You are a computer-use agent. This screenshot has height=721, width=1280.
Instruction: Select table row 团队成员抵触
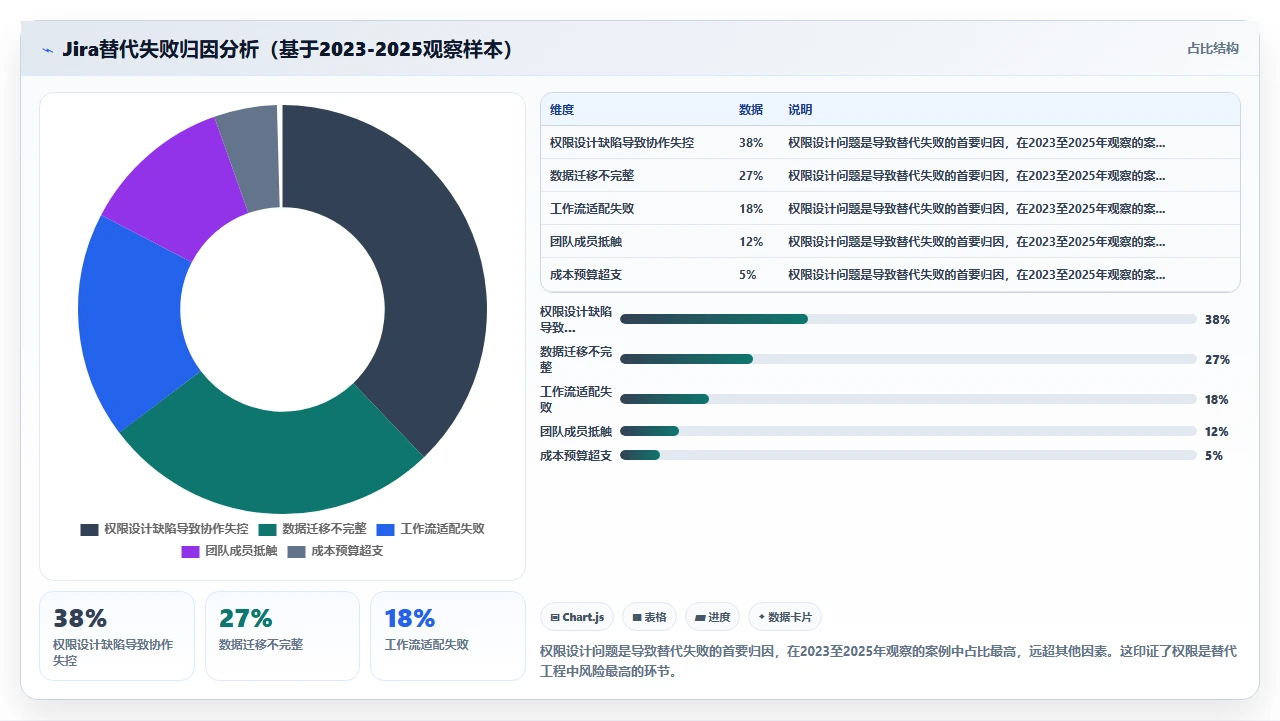coord(890,242)
